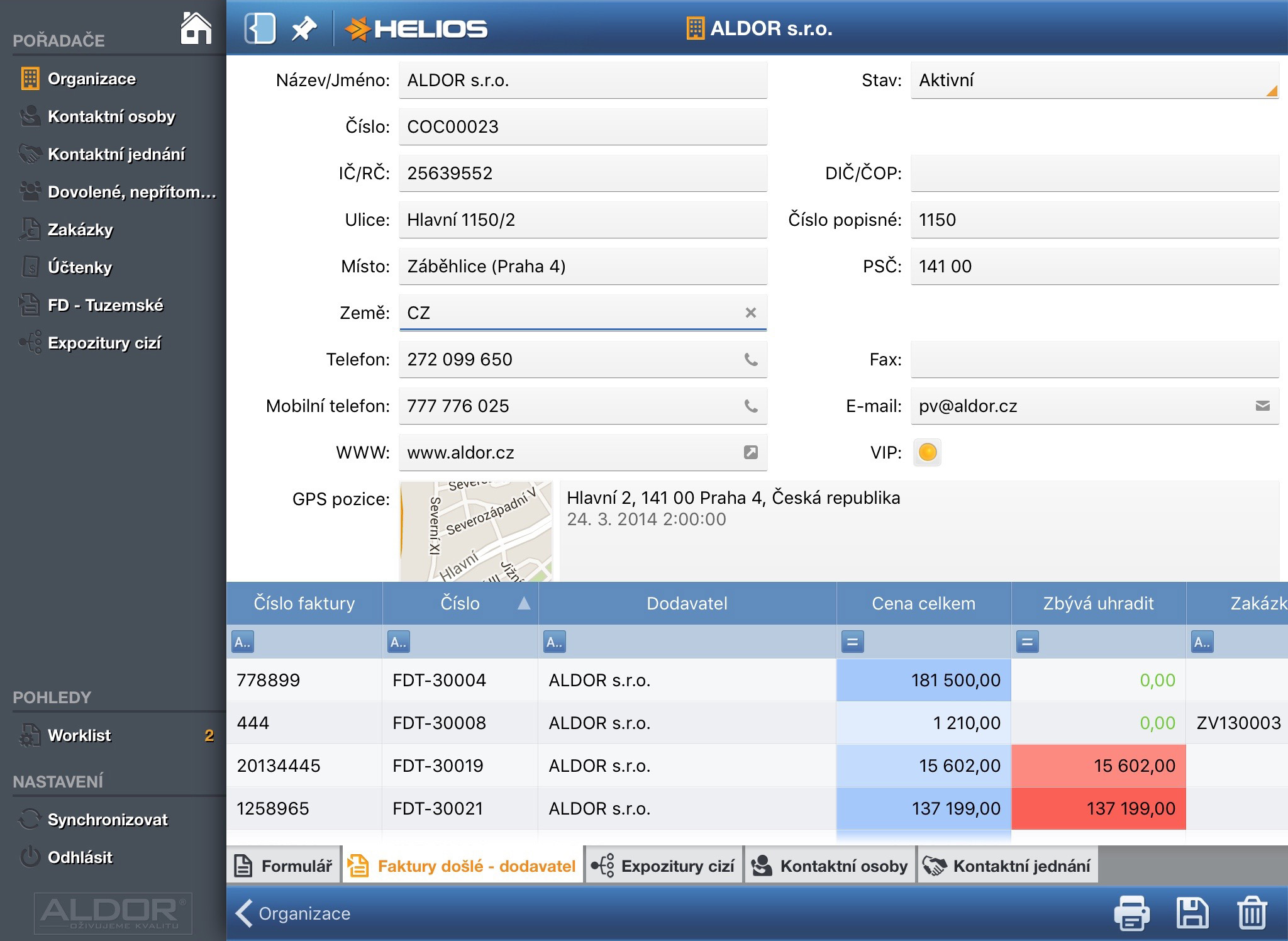1288x941 pixels.
Task: Delete the record with trash icon
Action: (1252, 913)
